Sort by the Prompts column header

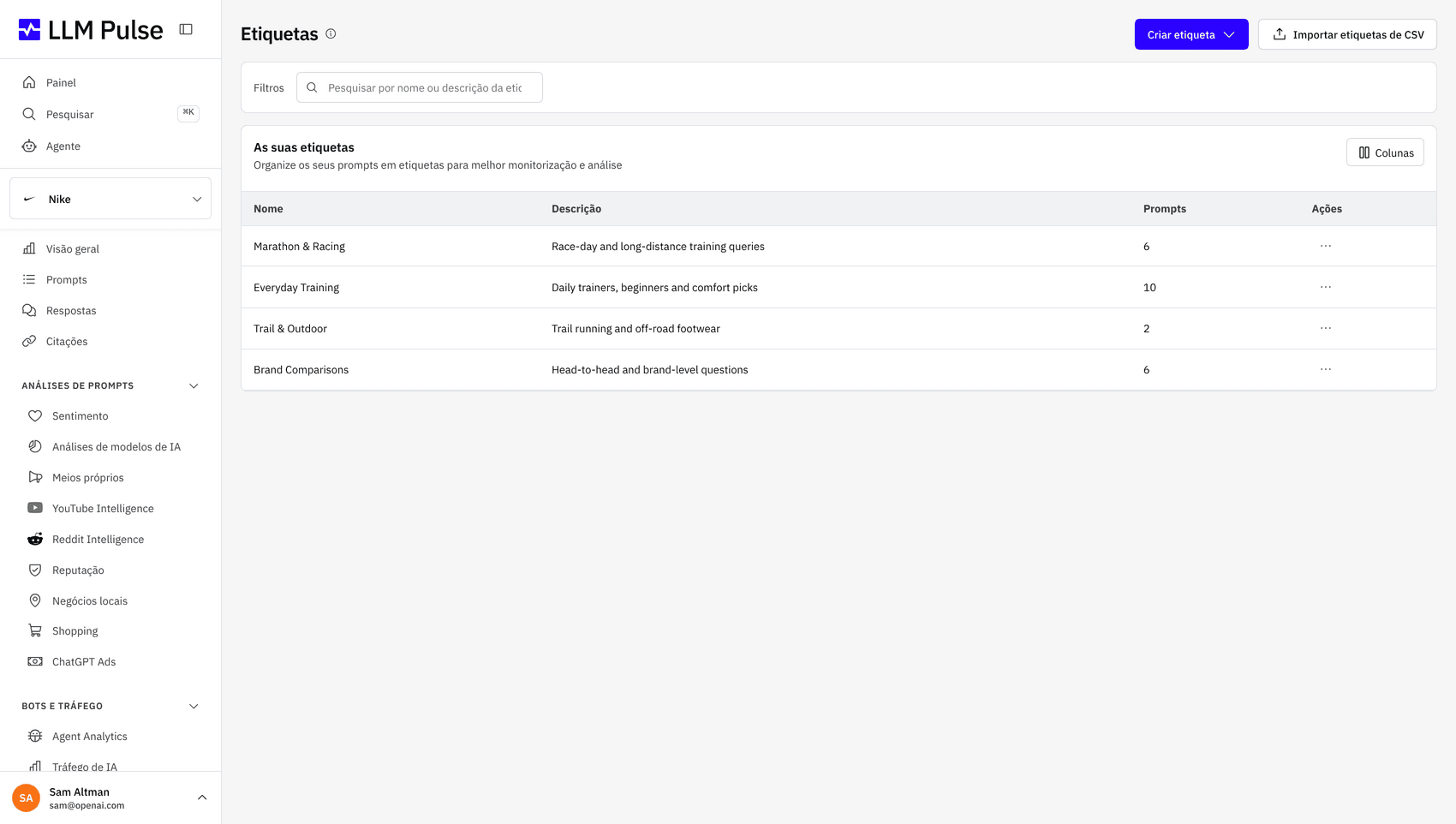[x=1165, y=208]
